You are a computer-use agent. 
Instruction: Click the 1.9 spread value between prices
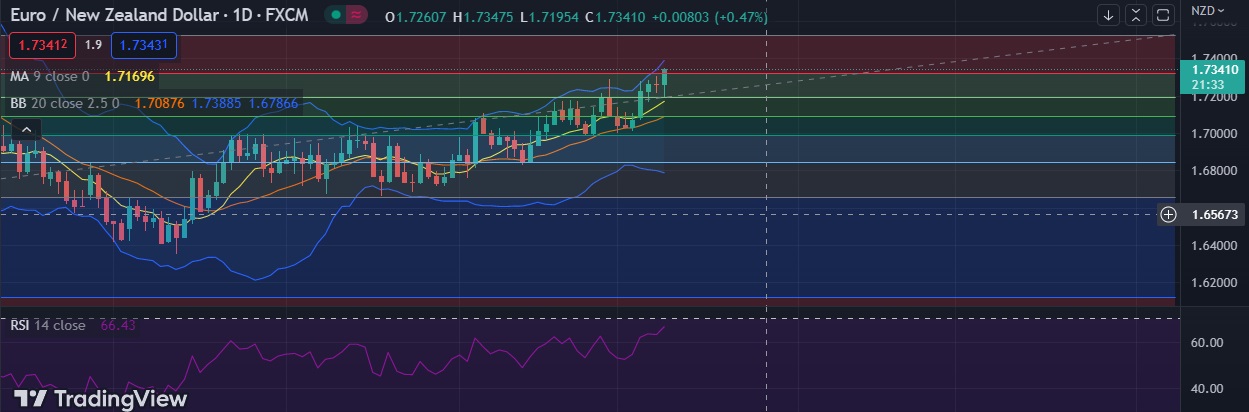[93, 45]
